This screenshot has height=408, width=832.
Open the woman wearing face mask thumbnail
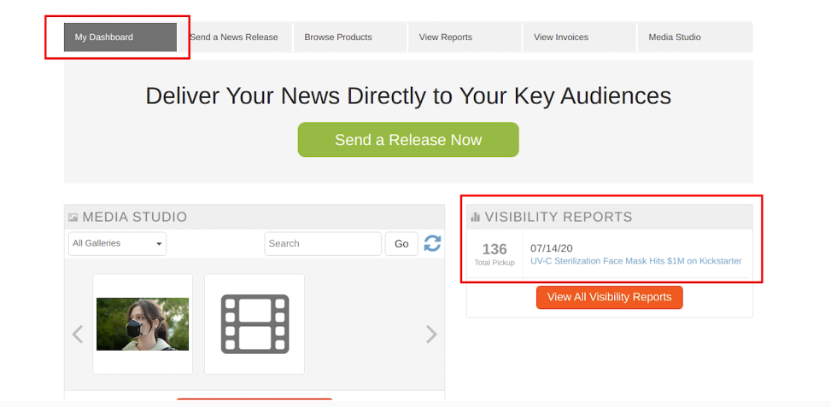142,325
